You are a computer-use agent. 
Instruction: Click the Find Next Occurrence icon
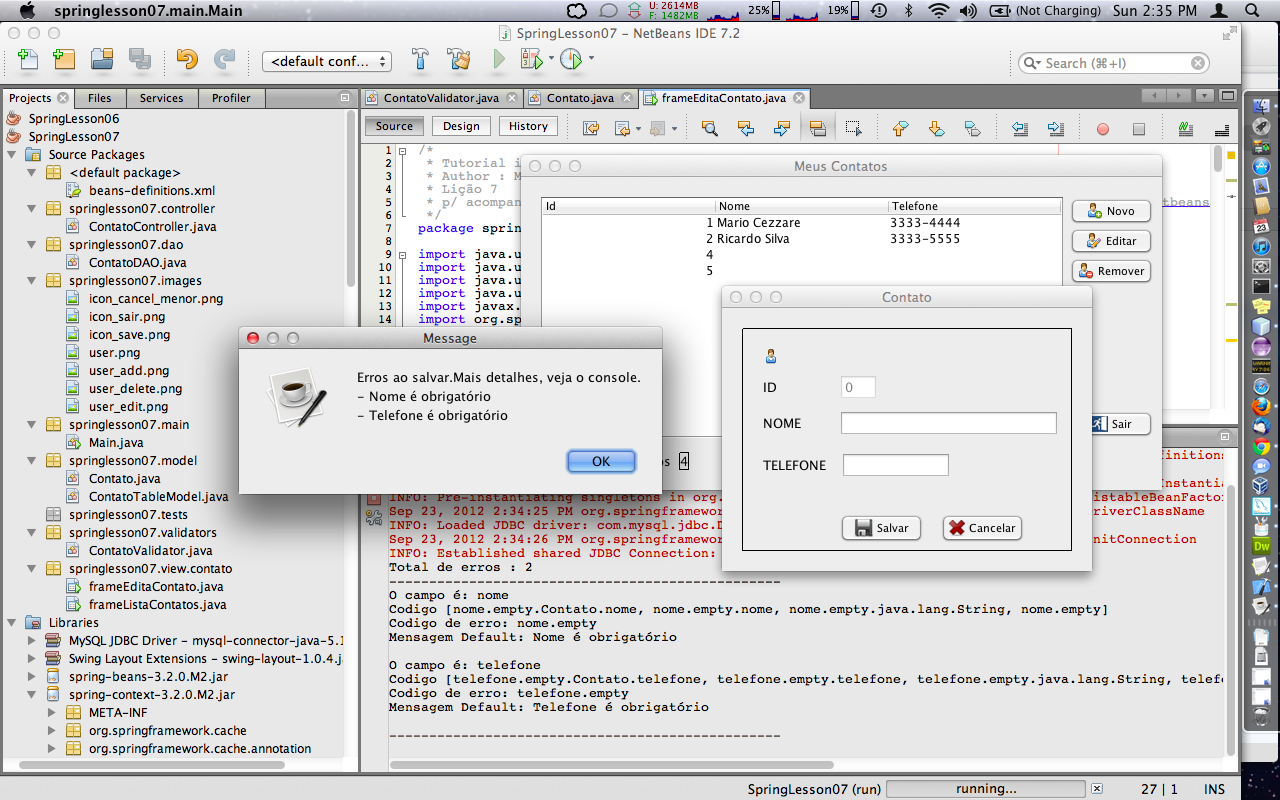point(781,128)
